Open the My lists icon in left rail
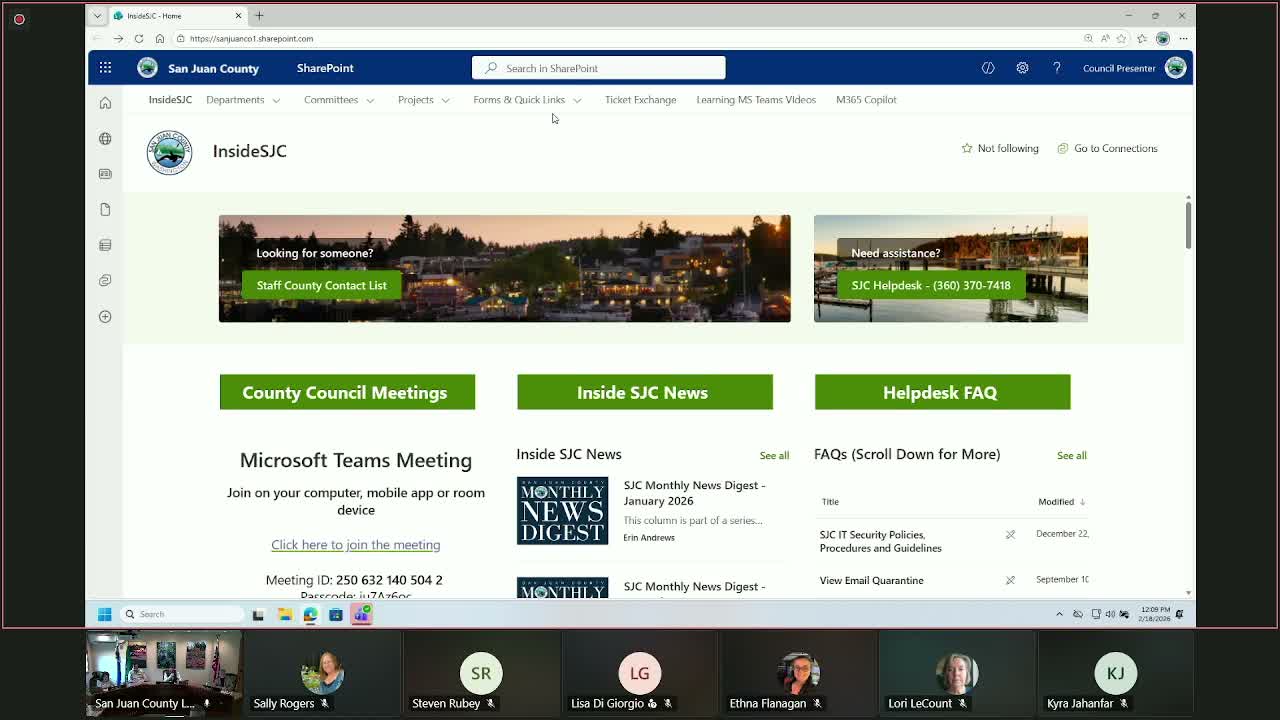Screen dimensions: 1280x720 pos(105,245)
